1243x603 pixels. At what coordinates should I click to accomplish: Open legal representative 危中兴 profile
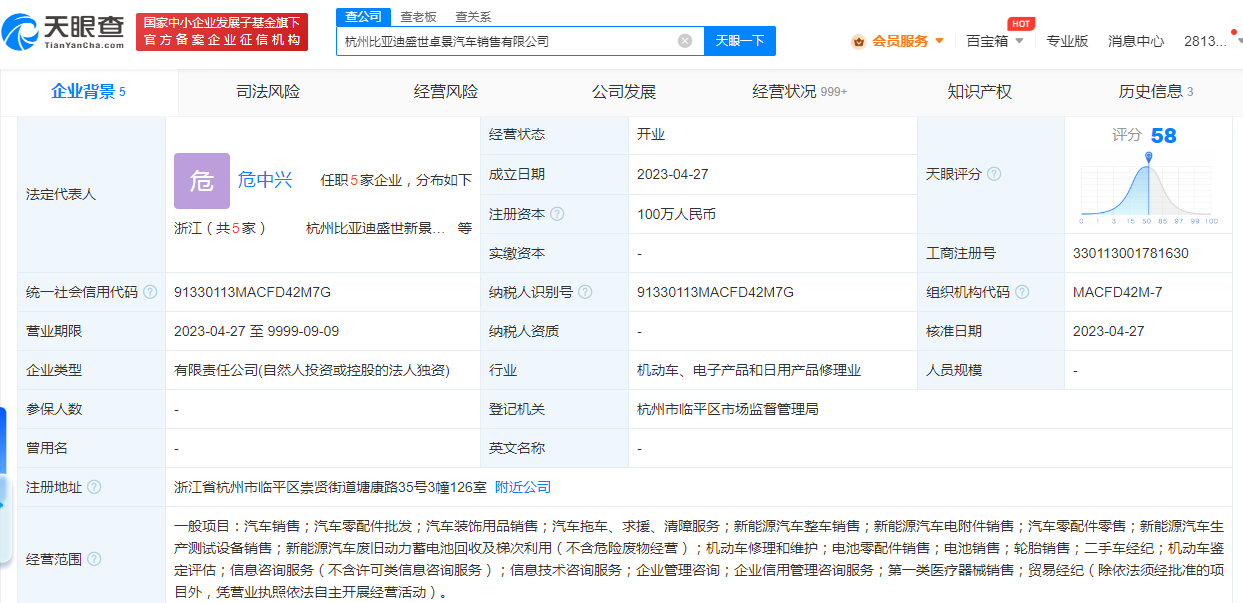click(265, 180)
